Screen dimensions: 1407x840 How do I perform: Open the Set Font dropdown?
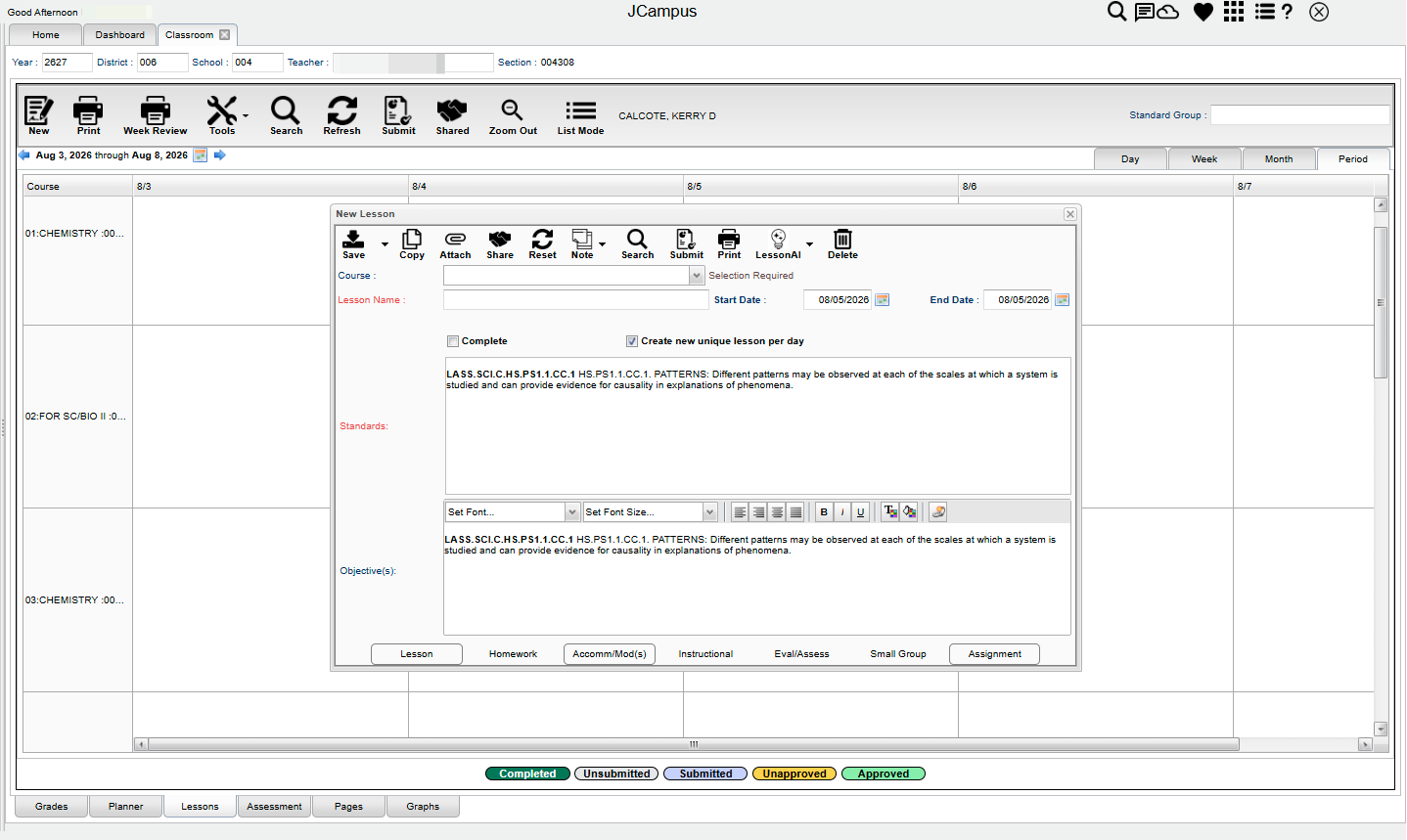[572, 512]
